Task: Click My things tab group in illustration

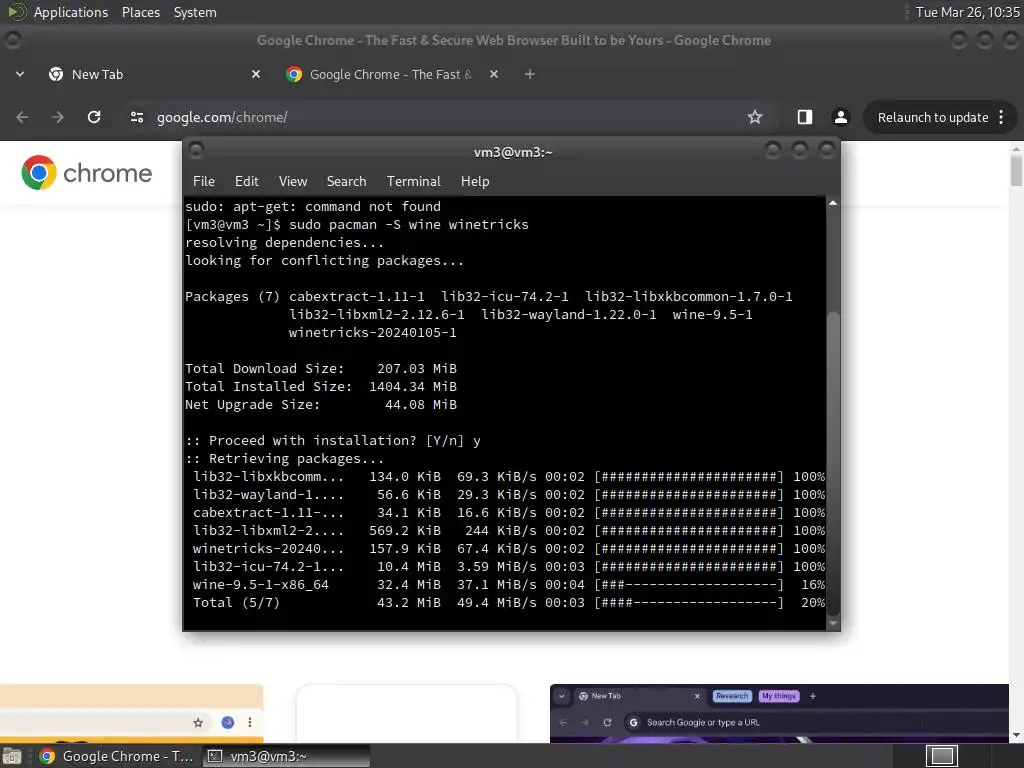Action: pyautogui.click(x=778, y=696)
